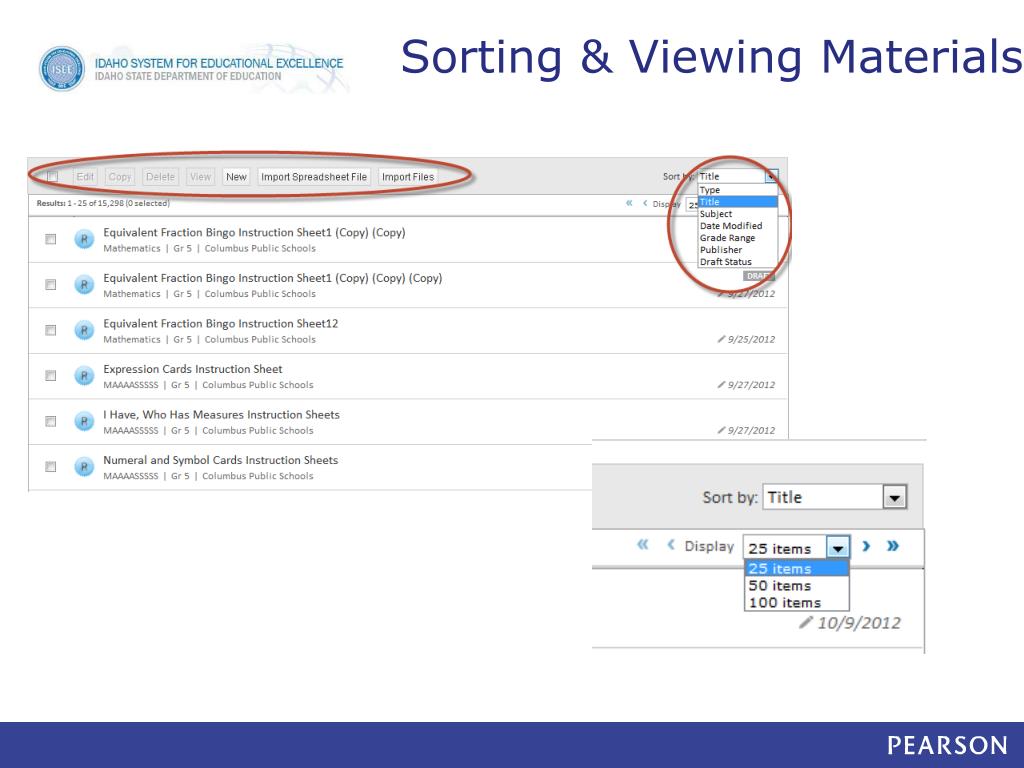The image size is (1024, 768).
Task: Select 50 items display option
Action: pyautogui.click(x=796, y=586)
